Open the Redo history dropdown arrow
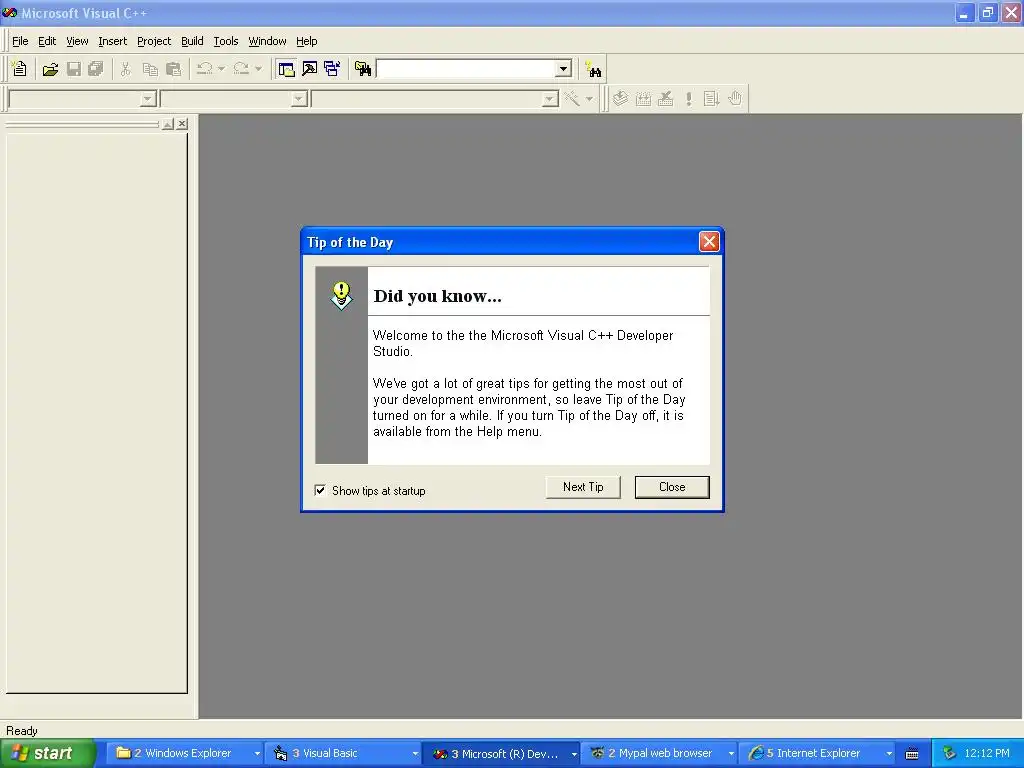 click(258, 69)
